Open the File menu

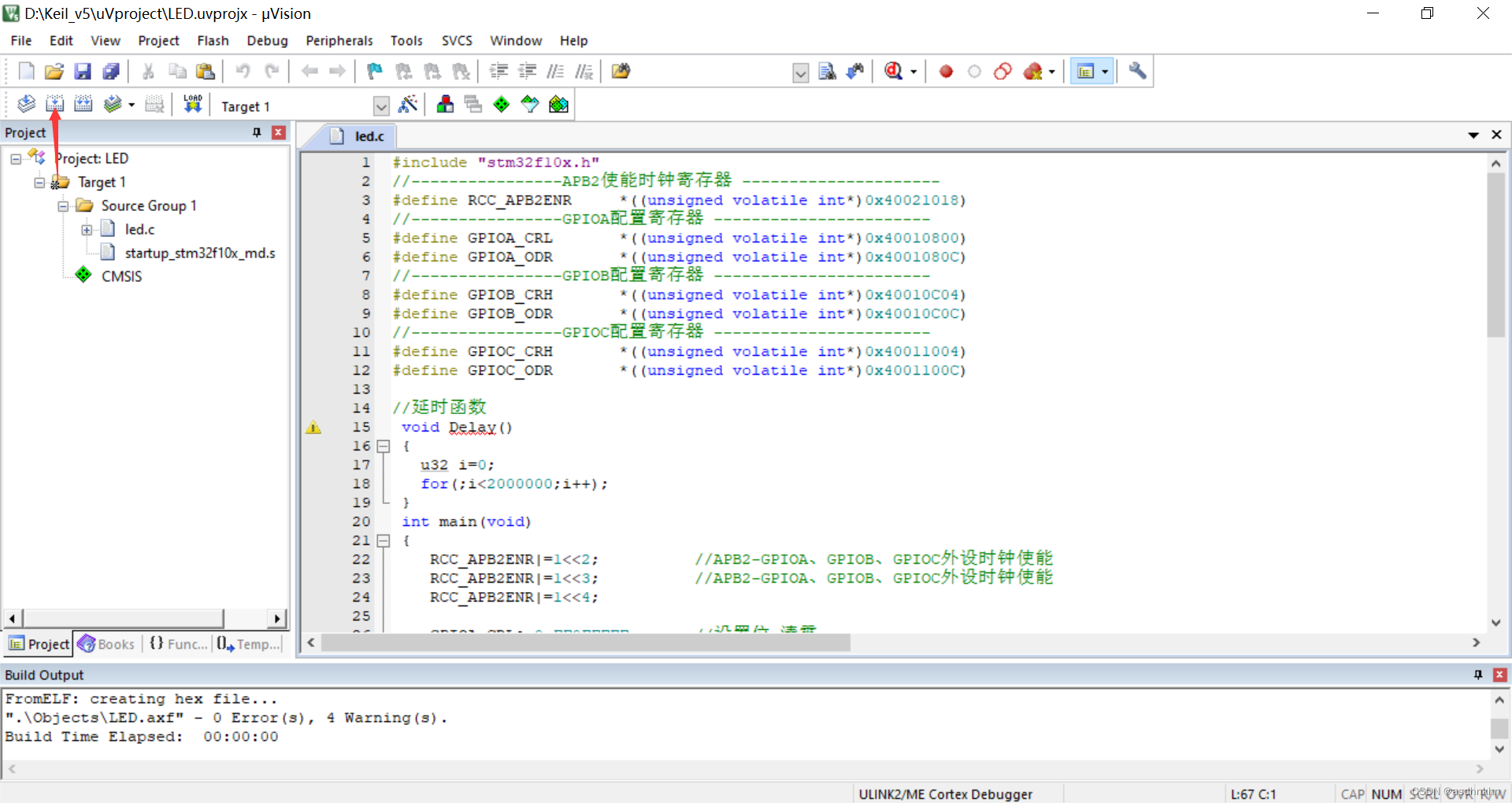click(x=21, y=40)
